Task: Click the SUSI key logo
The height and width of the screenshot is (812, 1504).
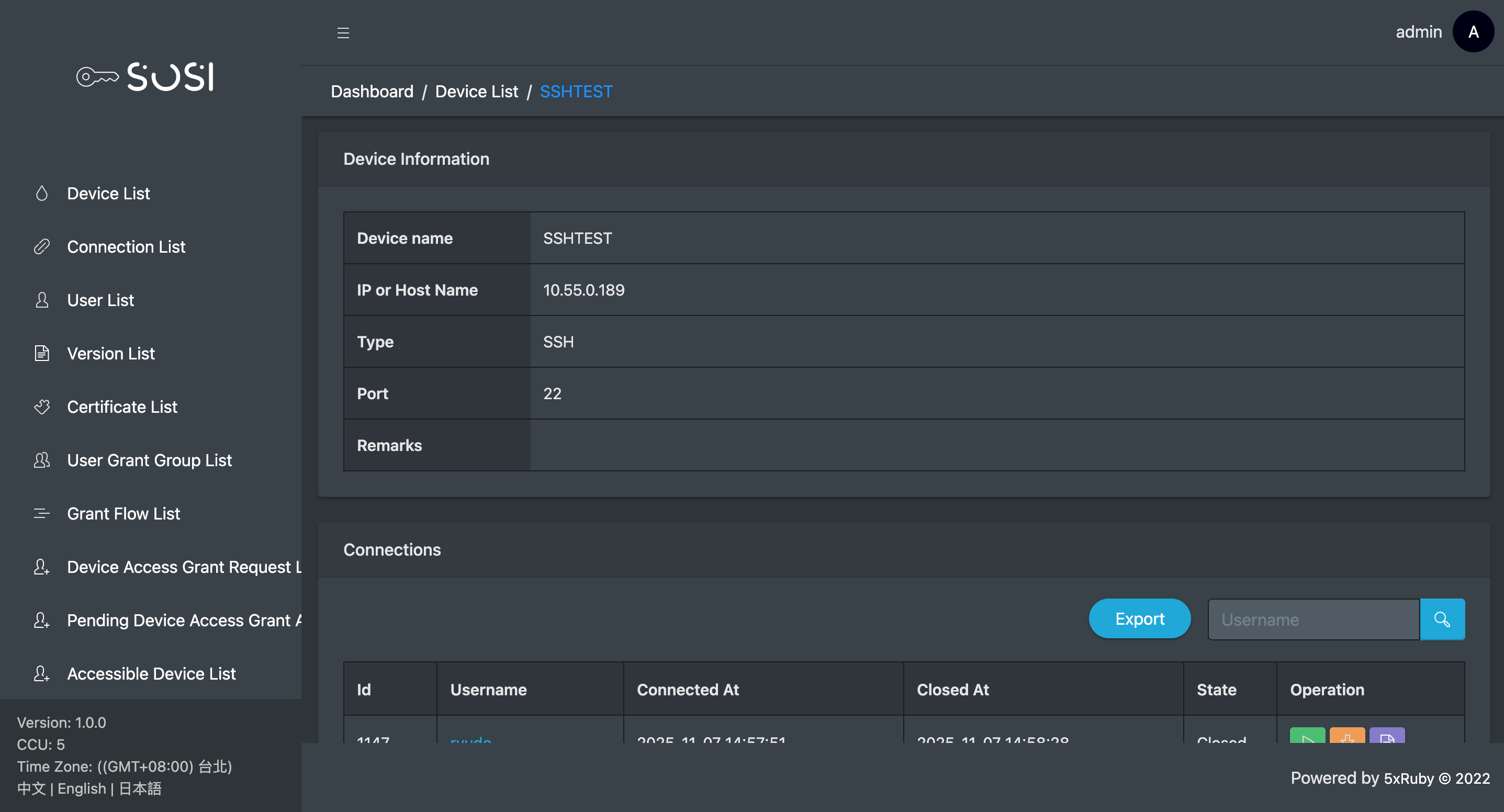Action: click(145, 76)
